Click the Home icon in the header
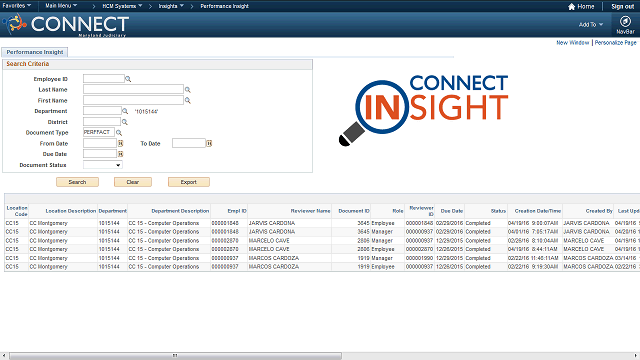Image resolution: width=640 pixels, height=360 pixels. point(571,7)
